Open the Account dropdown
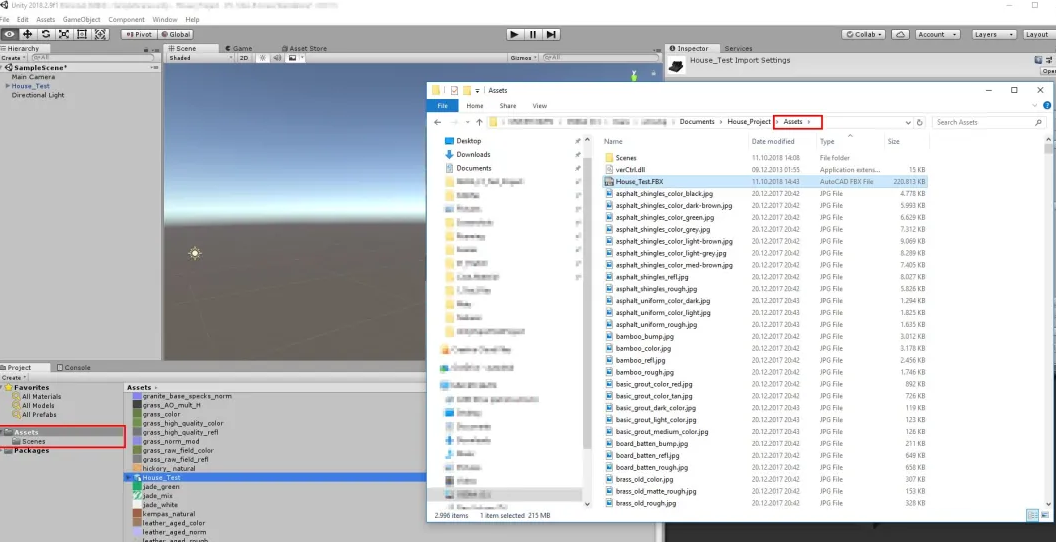The height and width of the screenshot is (542, 1056). point(936,34)
